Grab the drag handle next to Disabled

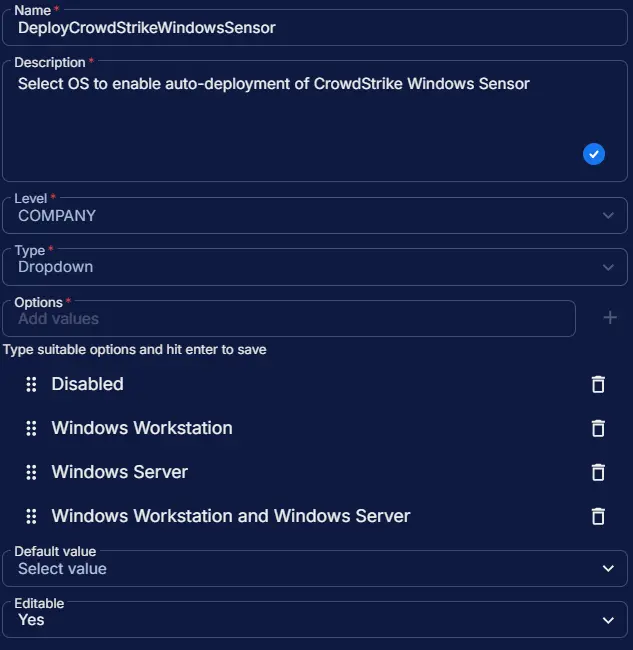31,384
